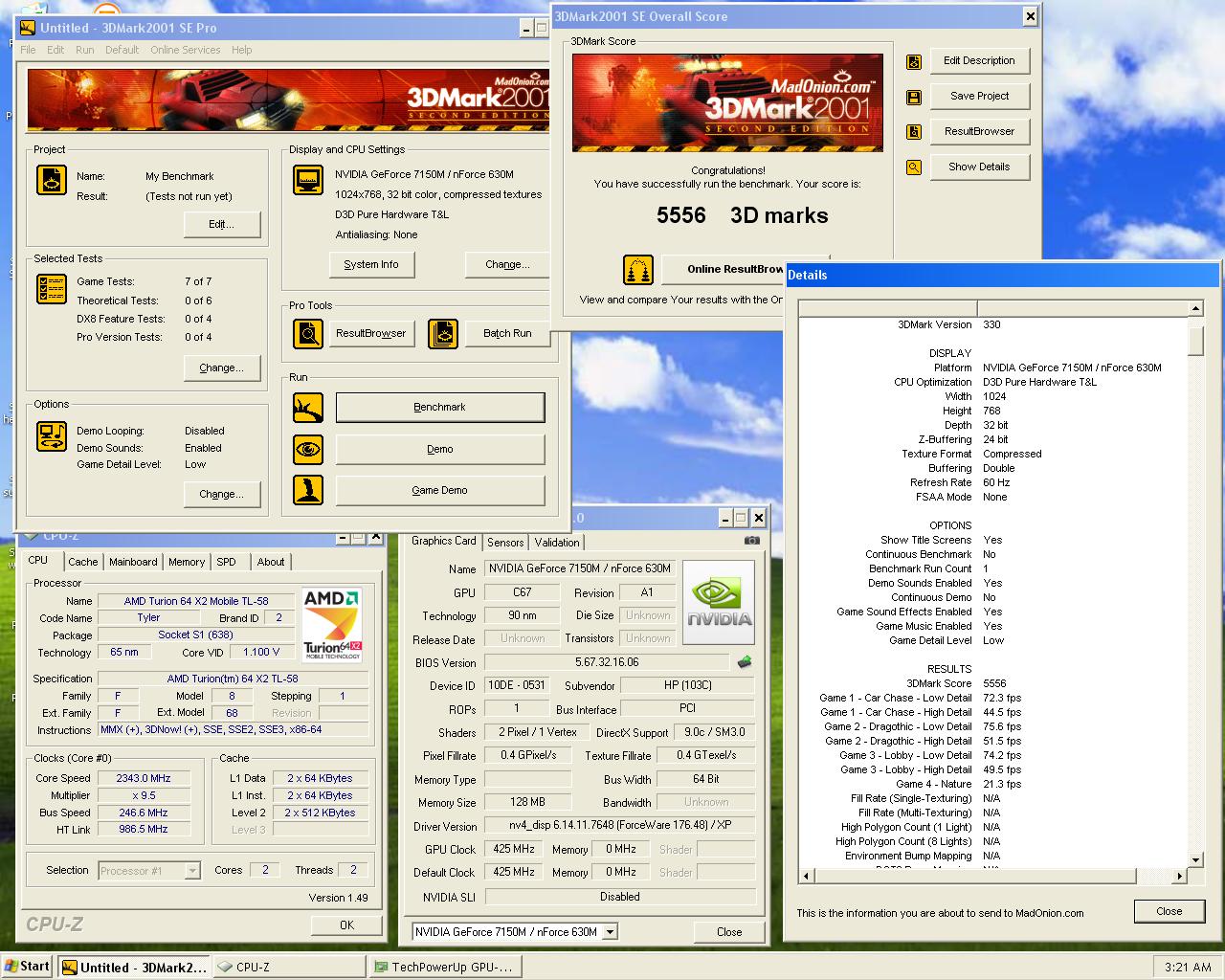The width and height of the screenshot is (1225, 980).
Task: Click the Save Project button
Action: (x=979, y=97)
